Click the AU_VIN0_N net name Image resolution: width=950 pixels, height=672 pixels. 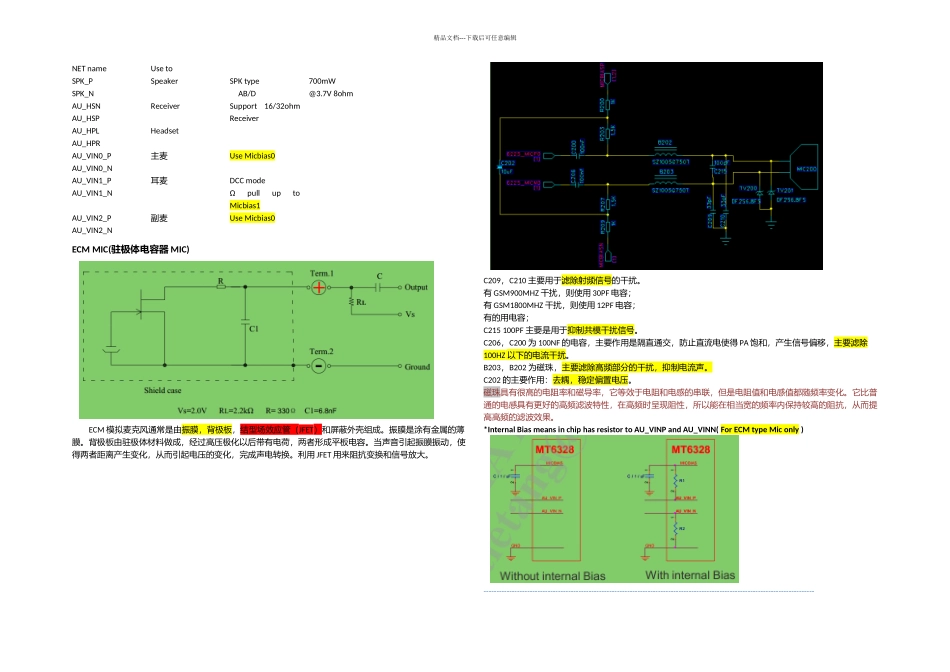[x=92, y=168]
